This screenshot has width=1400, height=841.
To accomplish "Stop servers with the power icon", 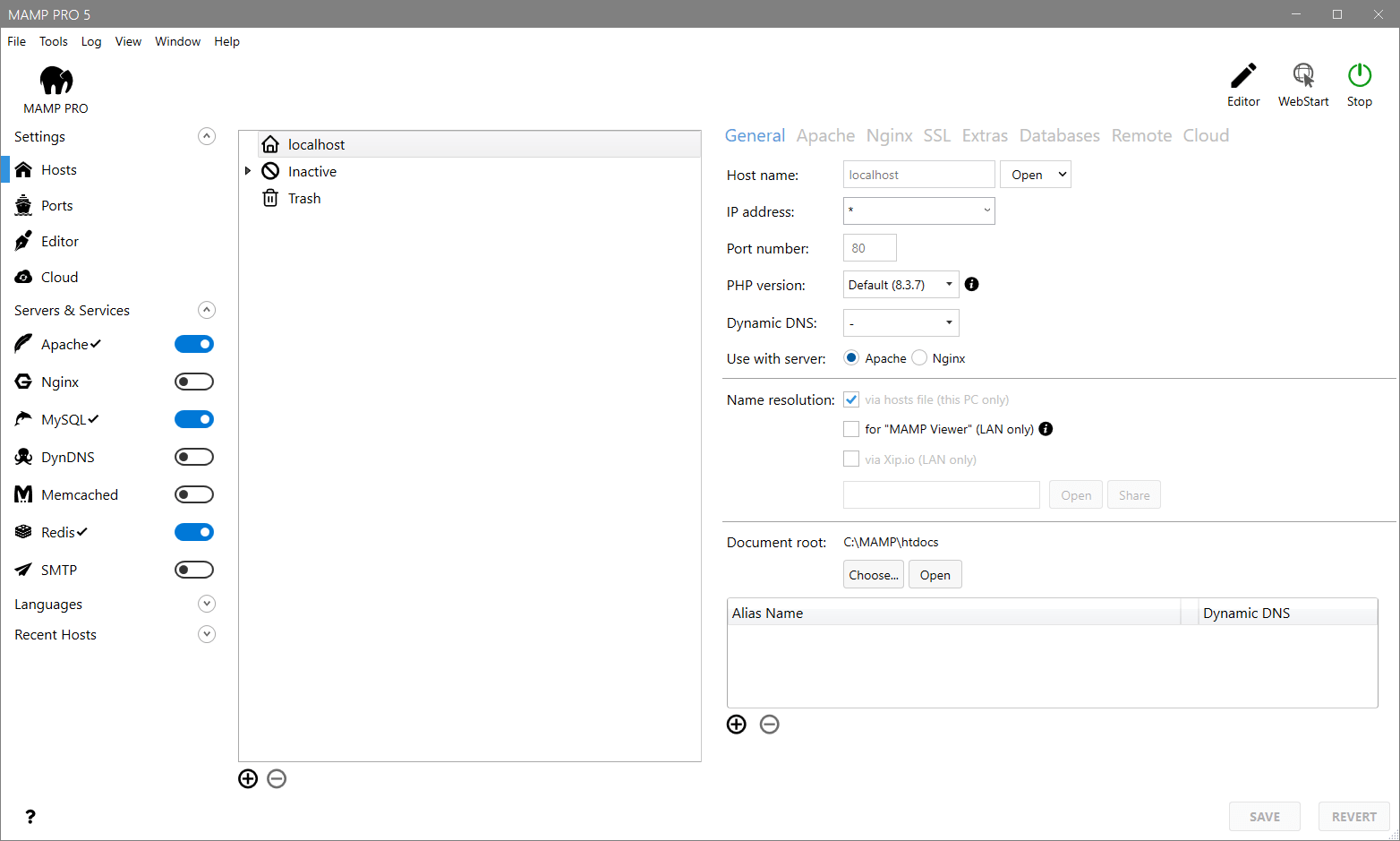I will [1360, 75].
